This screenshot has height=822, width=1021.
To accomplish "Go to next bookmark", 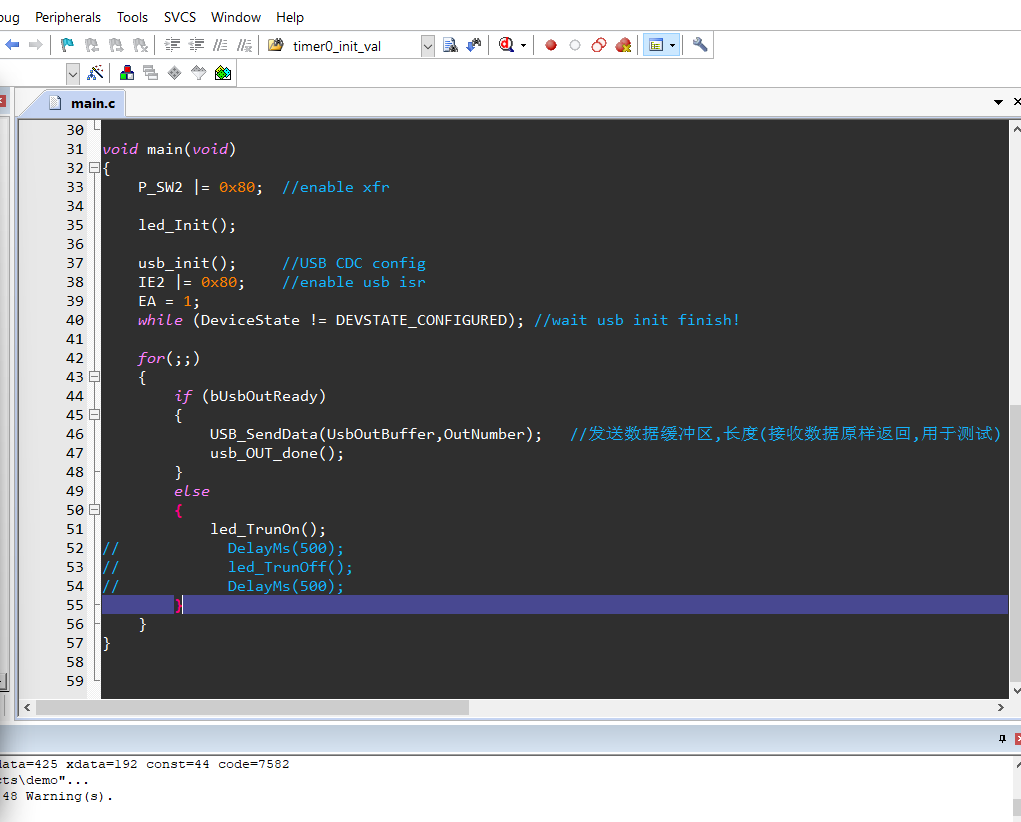I will pyautogui.click(x=116, y=45).
